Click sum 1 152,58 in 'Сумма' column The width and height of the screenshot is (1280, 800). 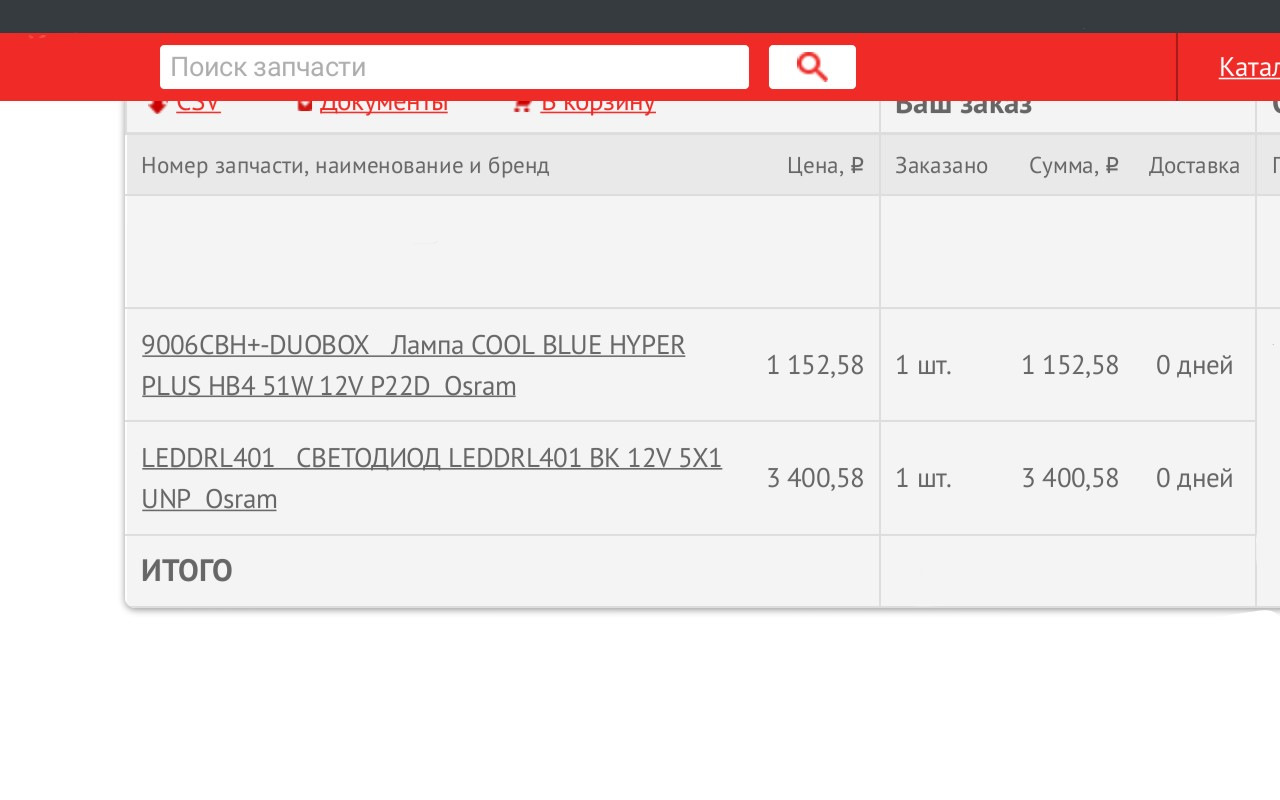(1070, 365)
